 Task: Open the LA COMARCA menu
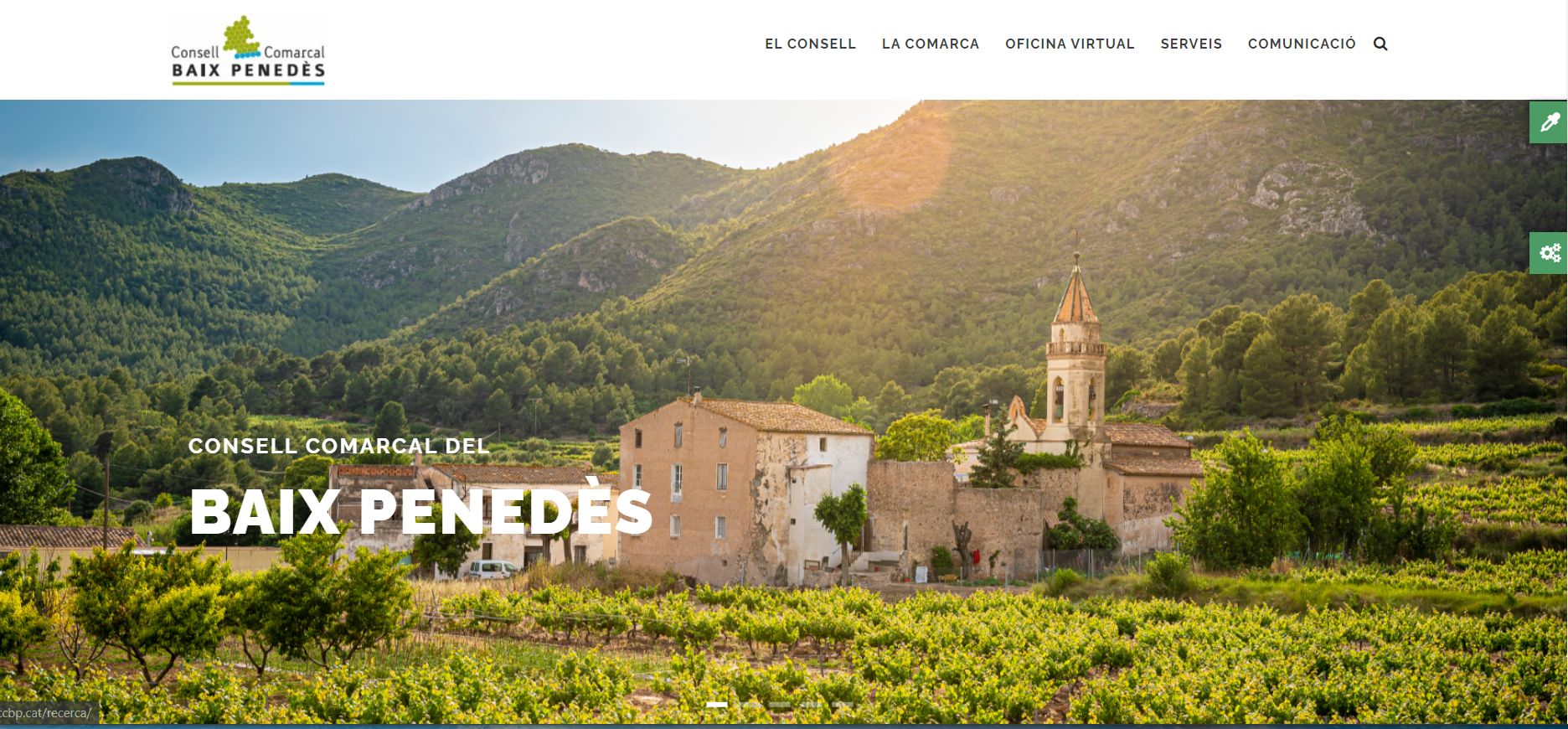click(x=931, y=44)
